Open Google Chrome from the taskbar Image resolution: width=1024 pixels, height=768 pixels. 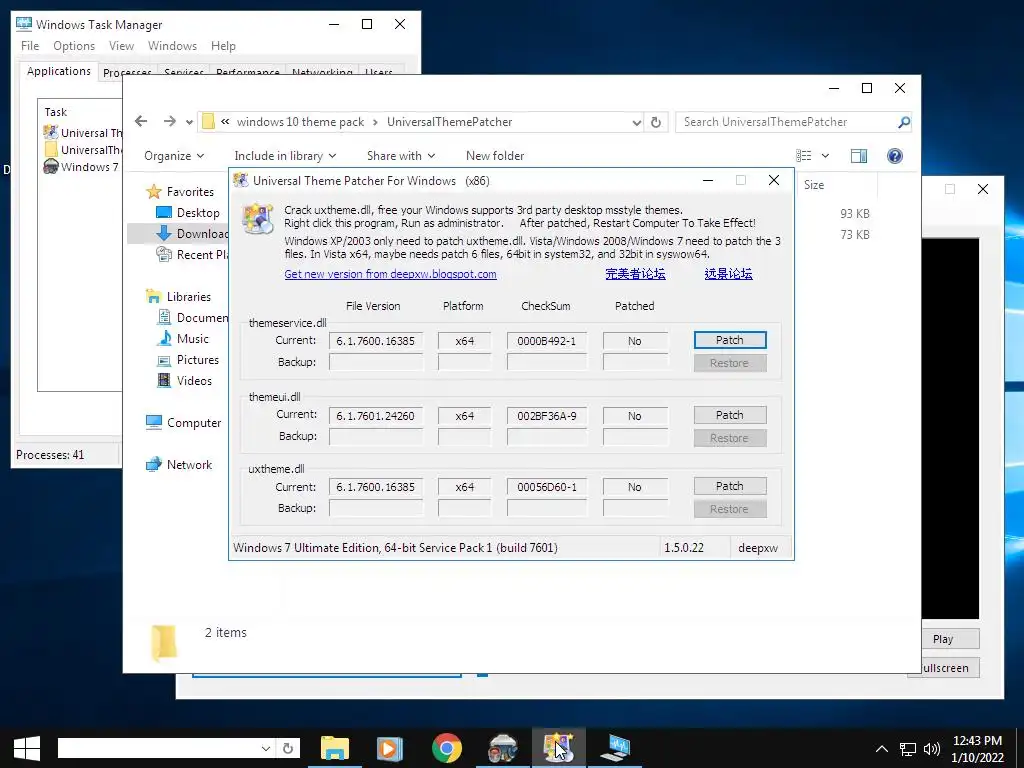point(447,748)
